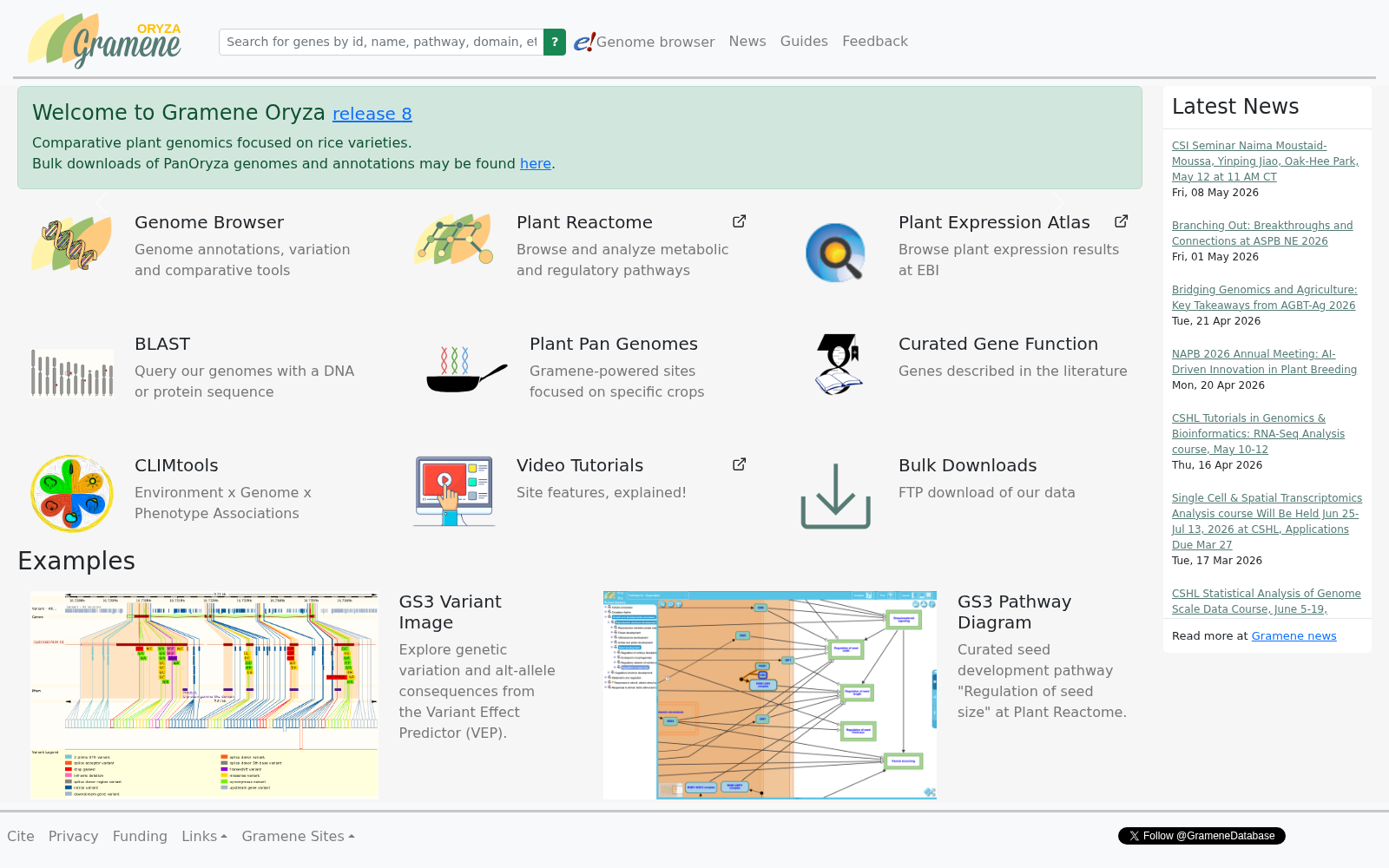Focus the gene search input field
This screenshot has height=868, width=1389.
tap(381, 42)
